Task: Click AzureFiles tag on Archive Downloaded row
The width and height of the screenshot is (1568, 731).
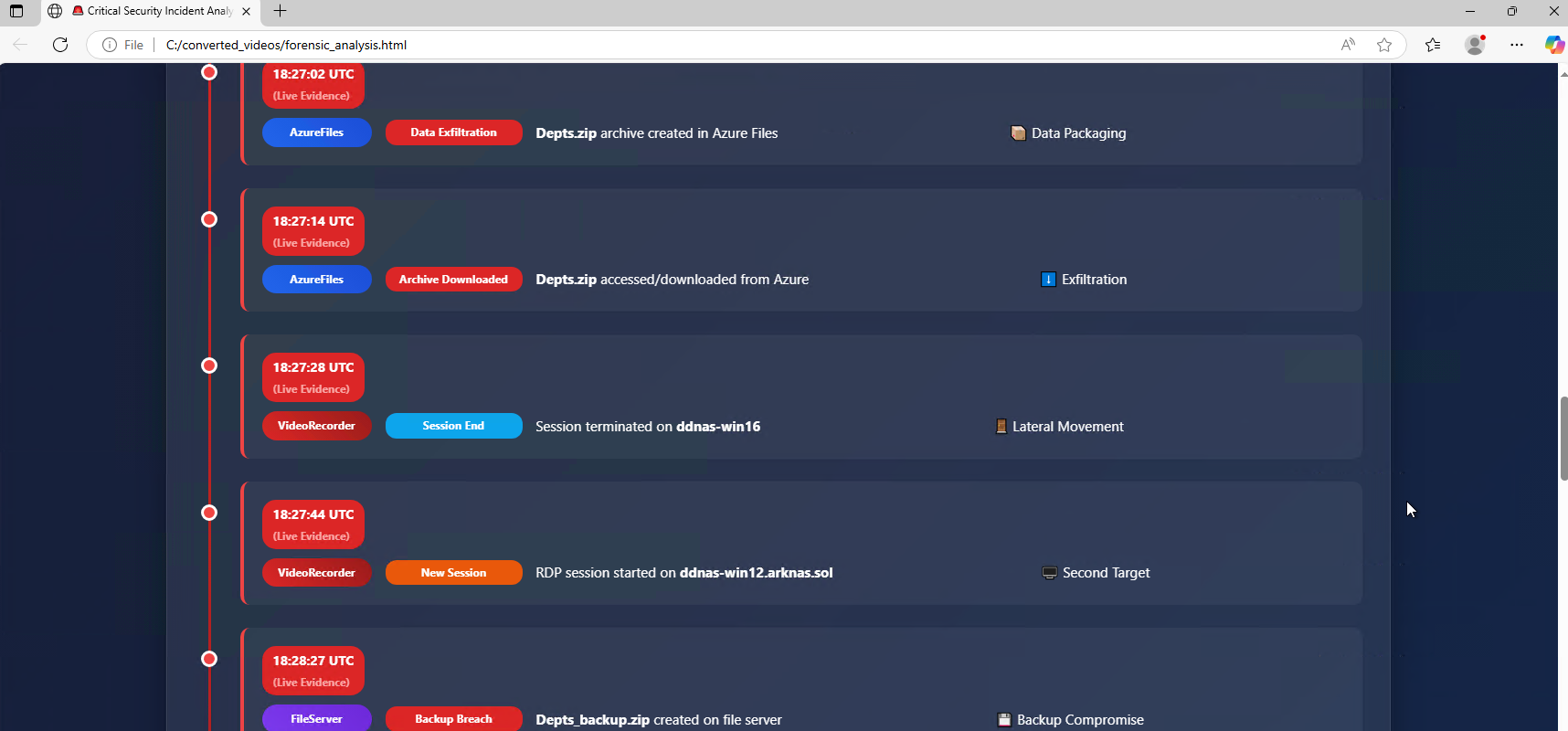Action: click(317, 280)
